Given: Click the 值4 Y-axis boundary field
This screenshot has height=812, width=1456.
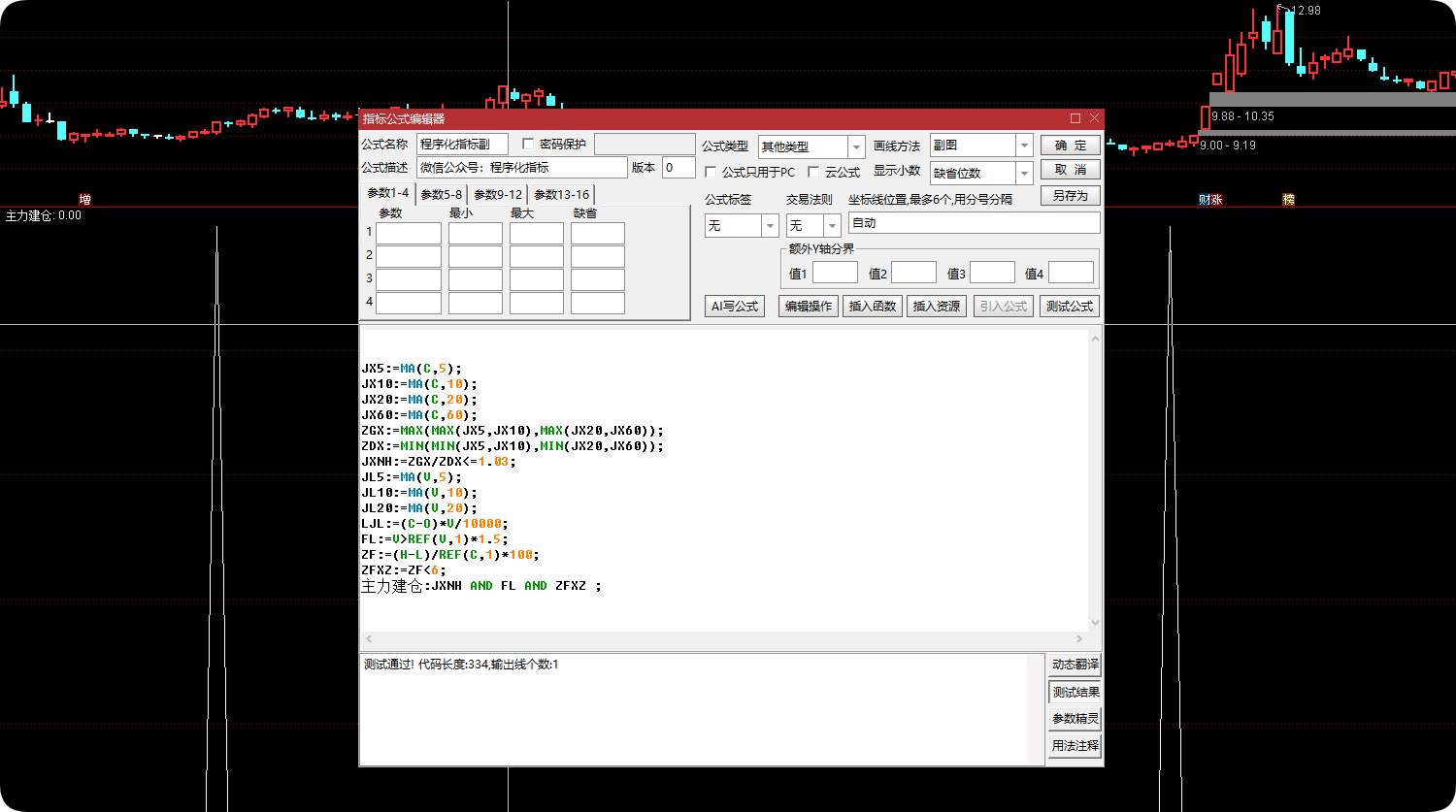Looking at the screenshot, I should click(x=1071, y=273).
